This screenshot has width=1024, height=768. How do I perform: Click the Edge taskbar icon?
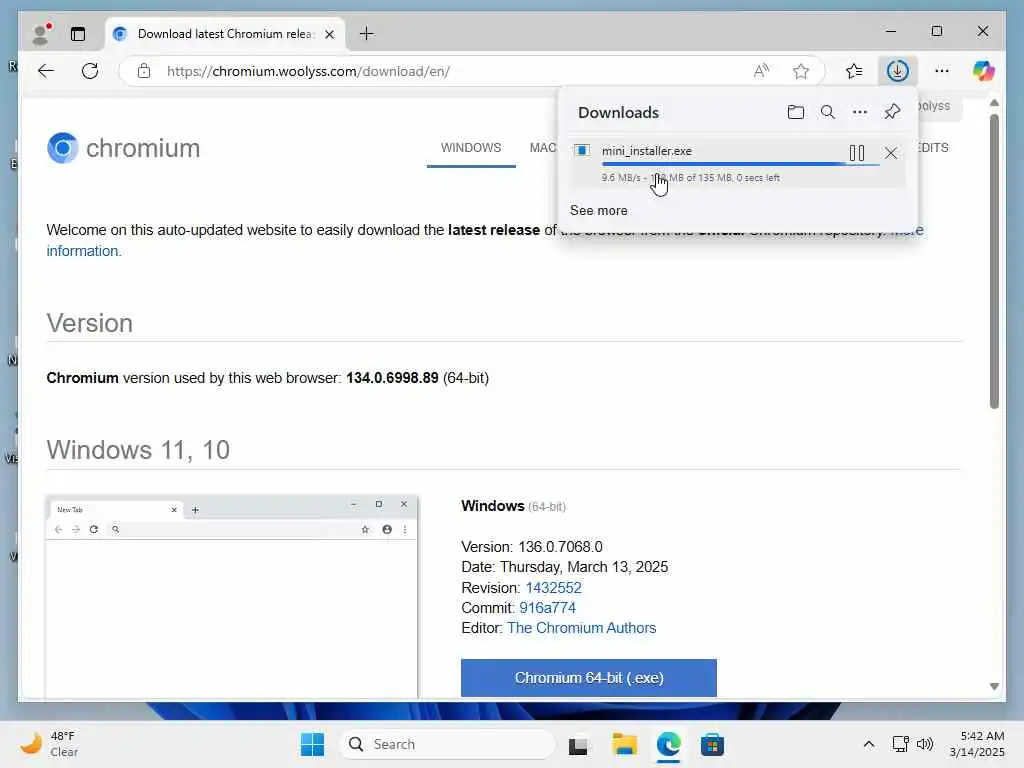[669, 744]
